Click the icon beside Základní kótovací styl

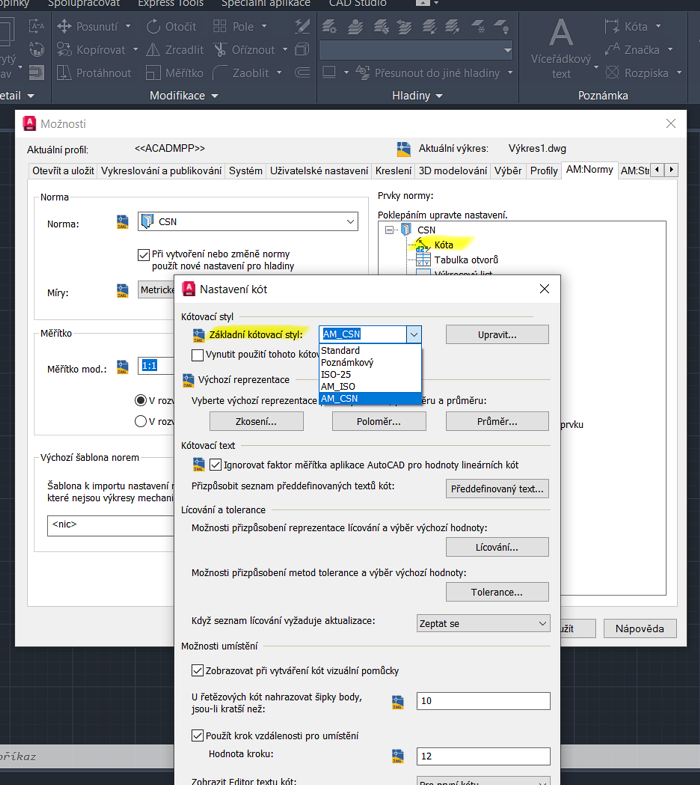tap(198, 335)
